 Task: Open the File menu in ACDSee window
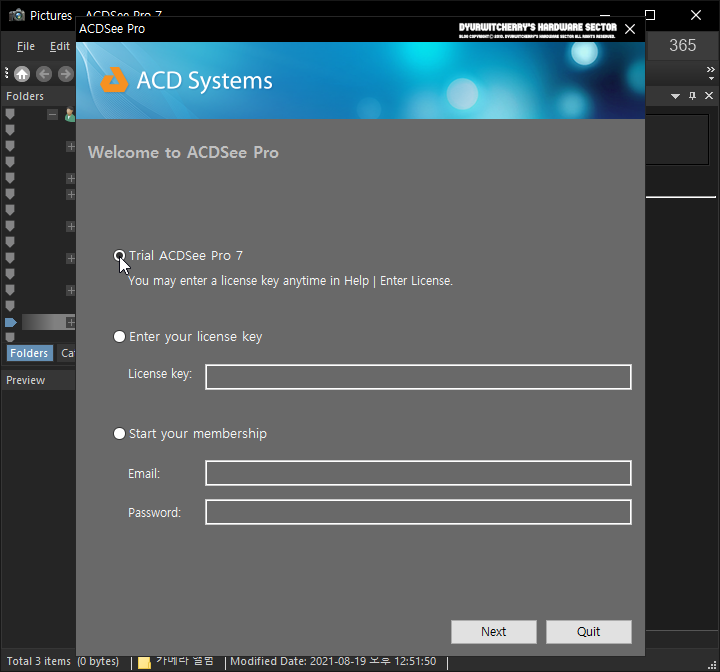pyautogui.click(x=26, y=46)
